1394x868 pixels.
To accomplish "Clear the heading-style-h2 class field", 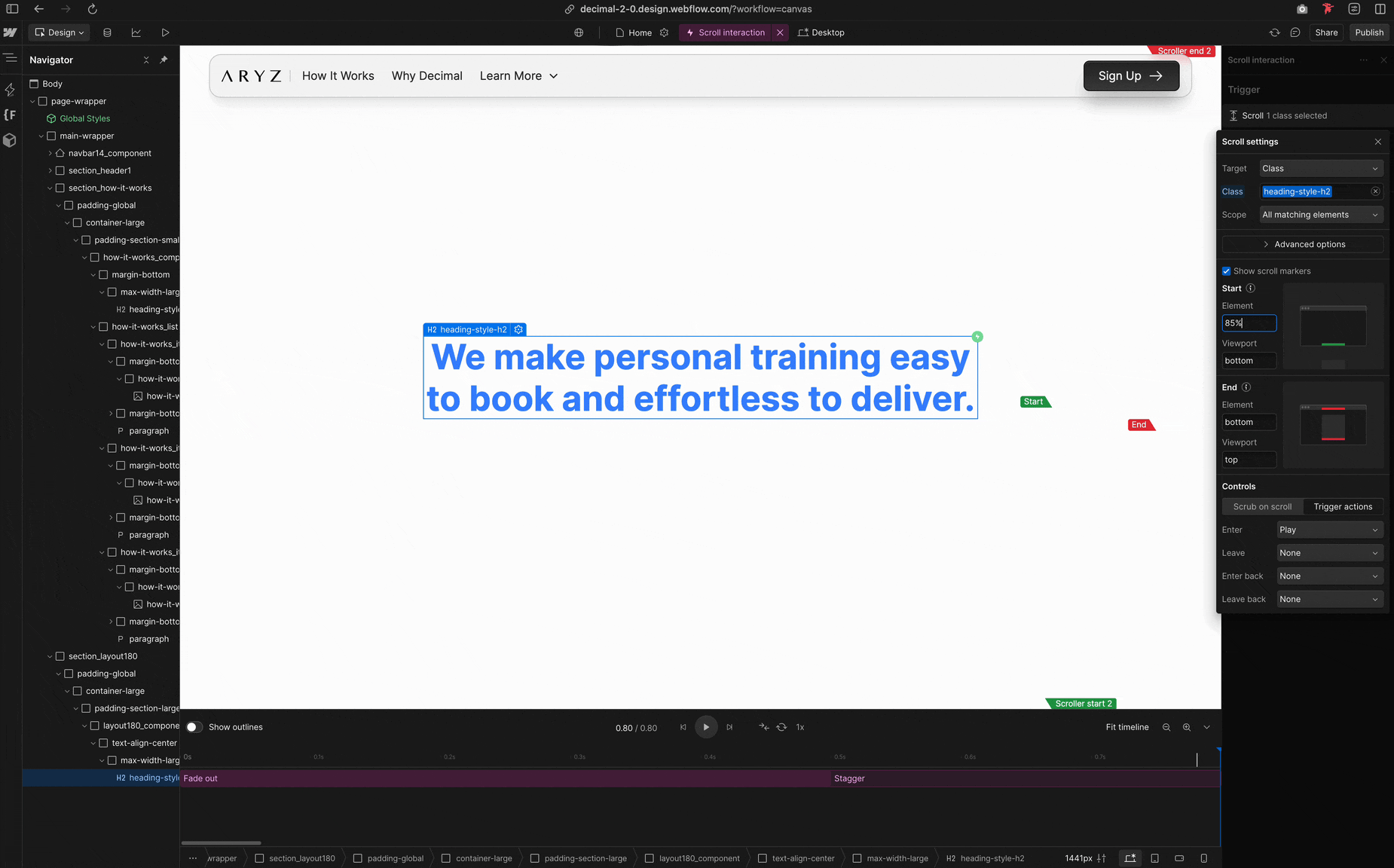I will [1375, 191].
